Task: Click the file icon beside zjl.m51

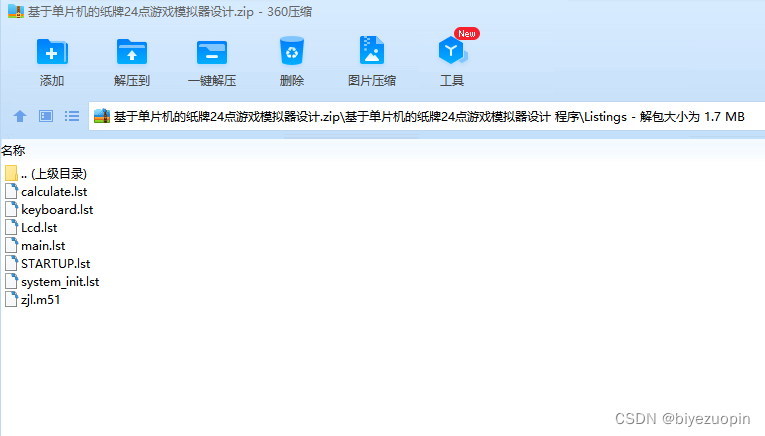Action: [11, 299]
